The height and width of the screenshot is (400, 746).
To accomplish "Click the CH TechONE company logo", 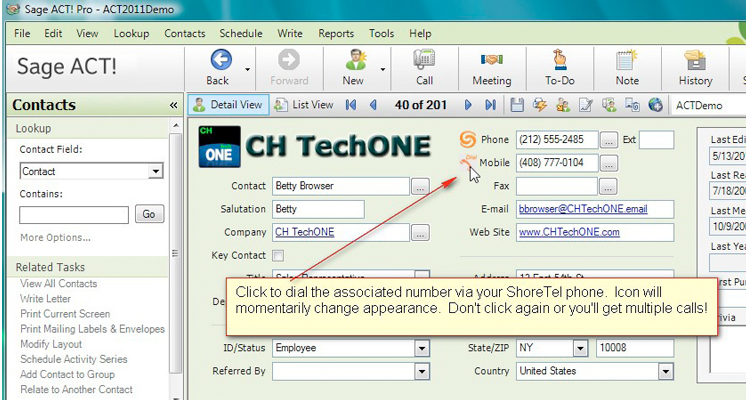I will pyautogui.click(x=219, y=146).
